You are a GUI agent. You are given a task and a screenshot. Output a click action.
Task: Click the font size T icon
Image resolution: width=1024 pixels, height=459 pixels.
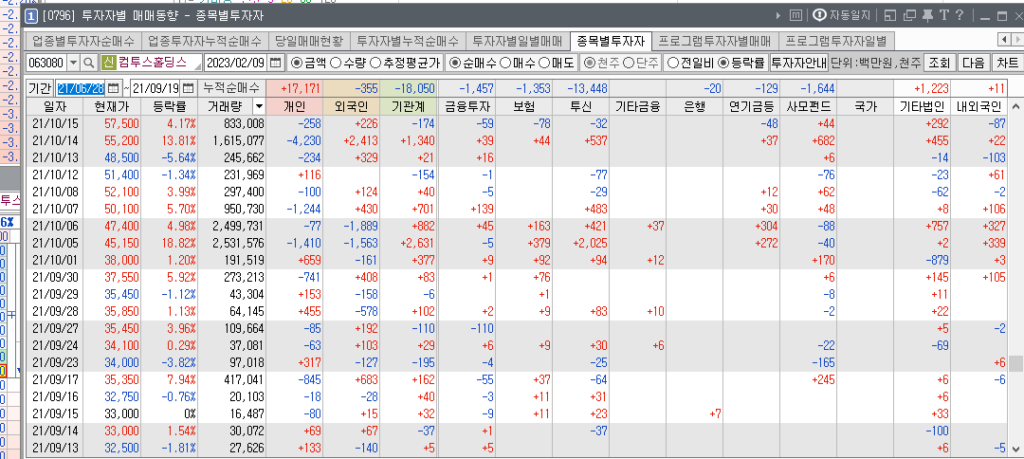942,15
